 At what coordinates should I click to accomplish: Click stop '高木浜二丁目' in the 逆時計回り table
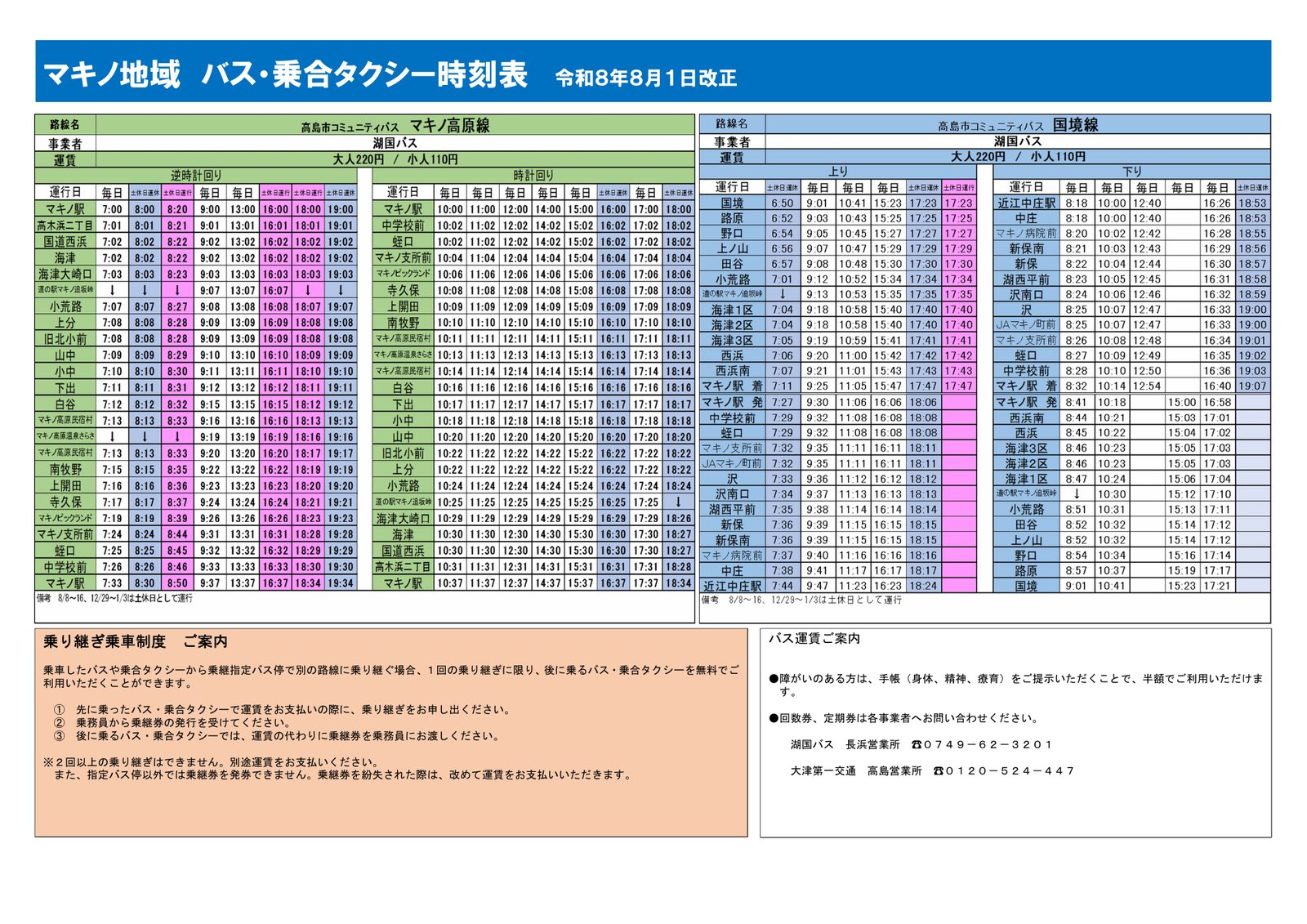(x=65, y=225)
